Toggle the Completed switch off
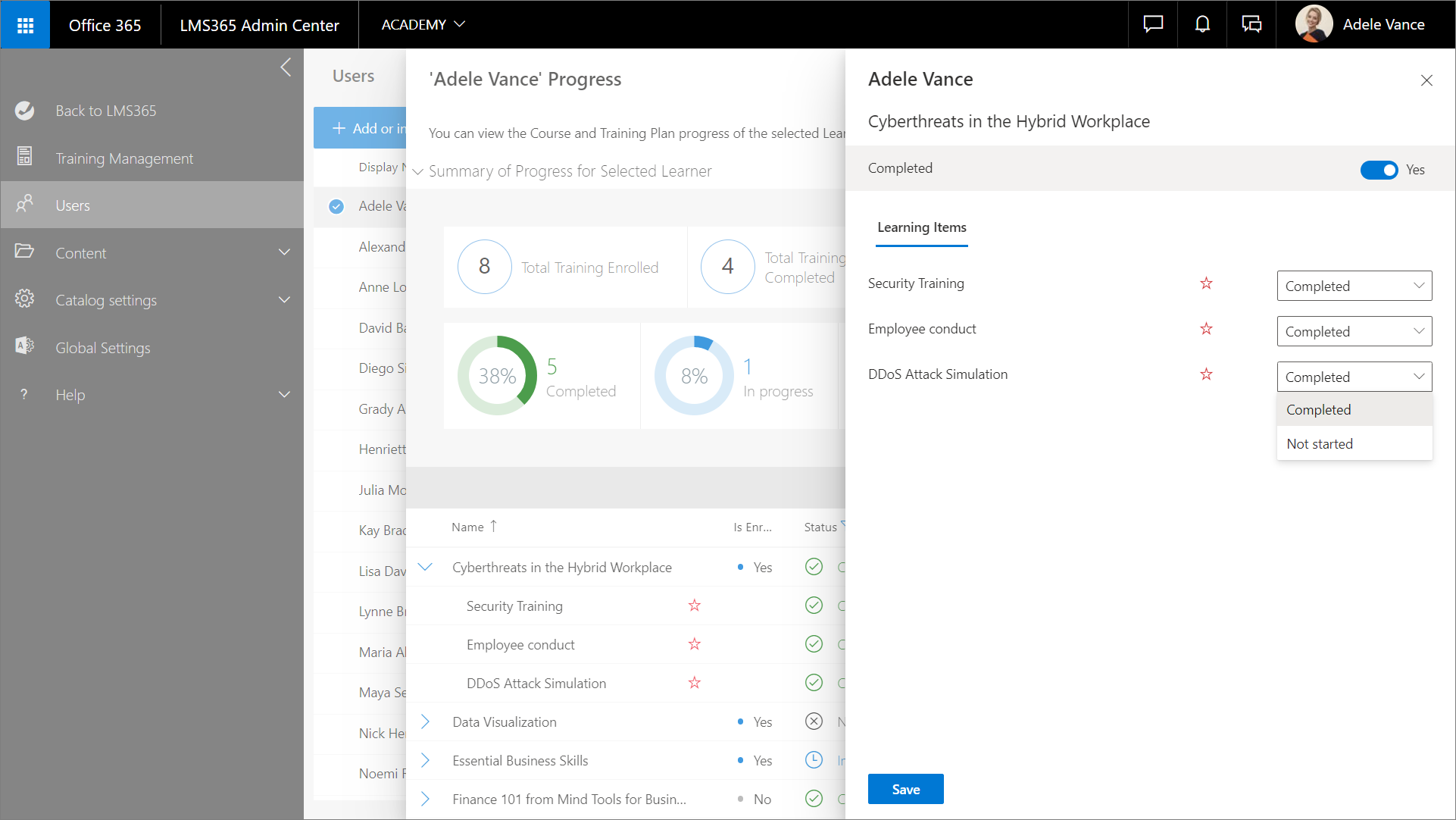The height and width of the screenshot is (820, 1456). (1378, 170)
